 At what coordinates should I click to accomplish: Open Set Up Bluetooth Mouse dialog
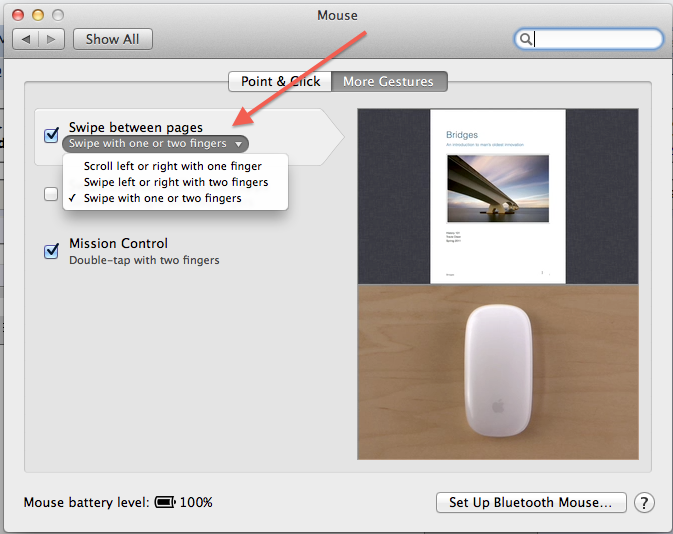coord(531,502)
